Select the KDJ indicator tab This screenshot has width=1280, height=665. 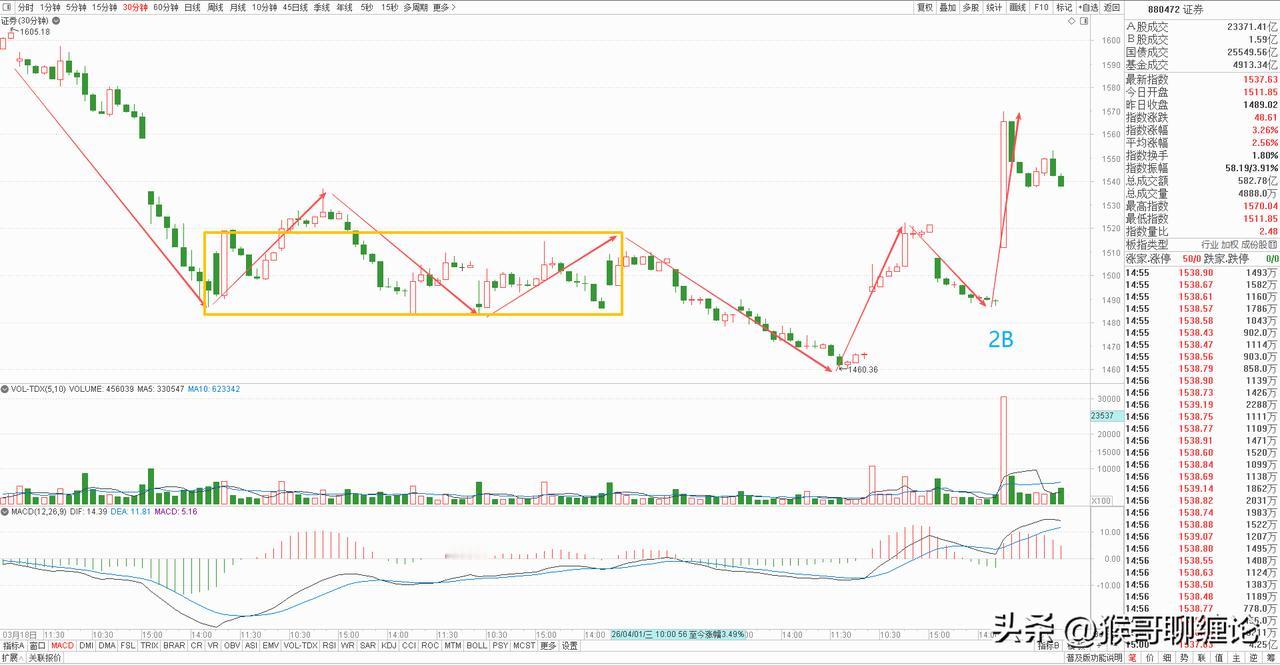(388, 646)
